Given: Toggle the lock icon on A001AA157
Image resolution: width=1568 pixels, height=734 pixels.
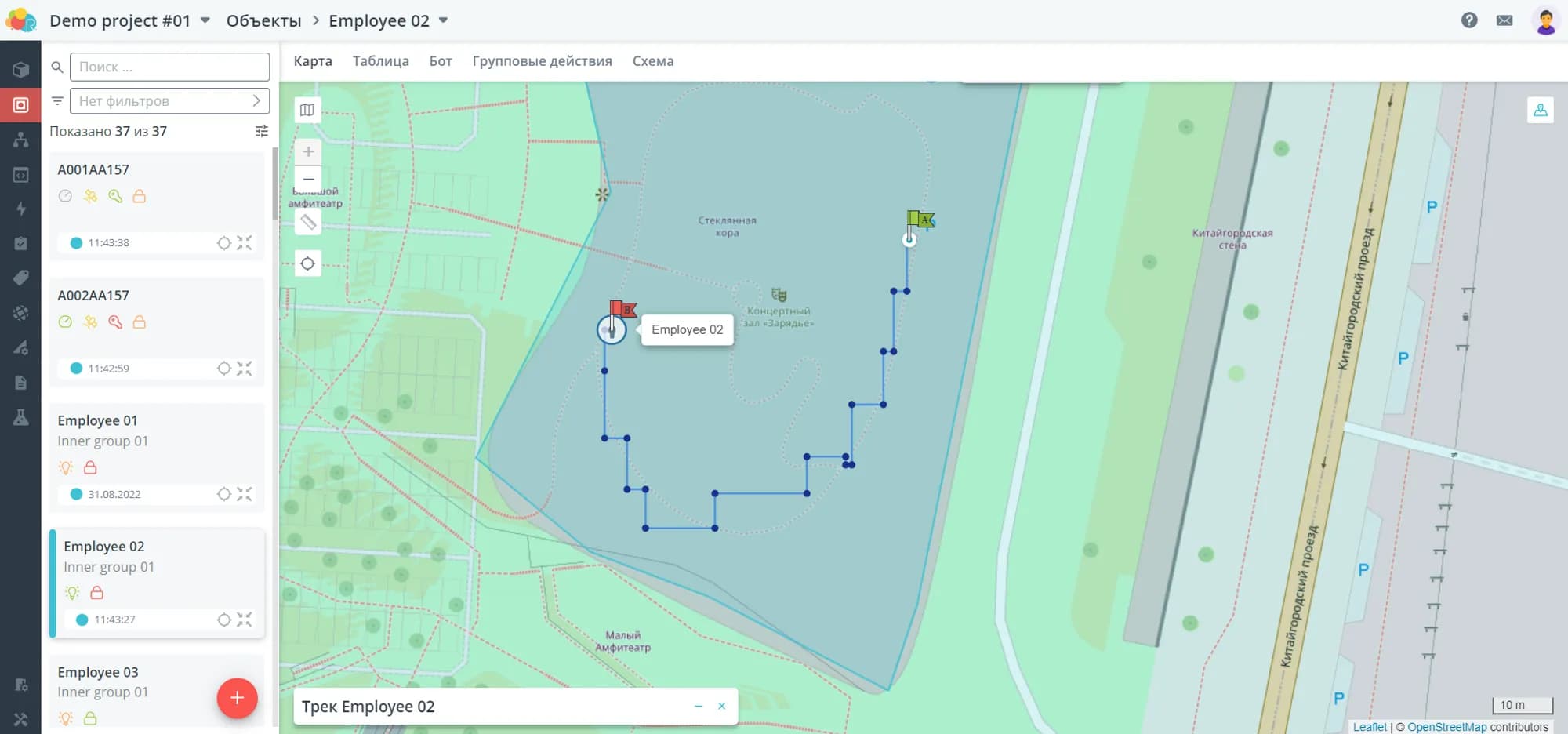Looking at the screenshot, I should click(140, 196).
